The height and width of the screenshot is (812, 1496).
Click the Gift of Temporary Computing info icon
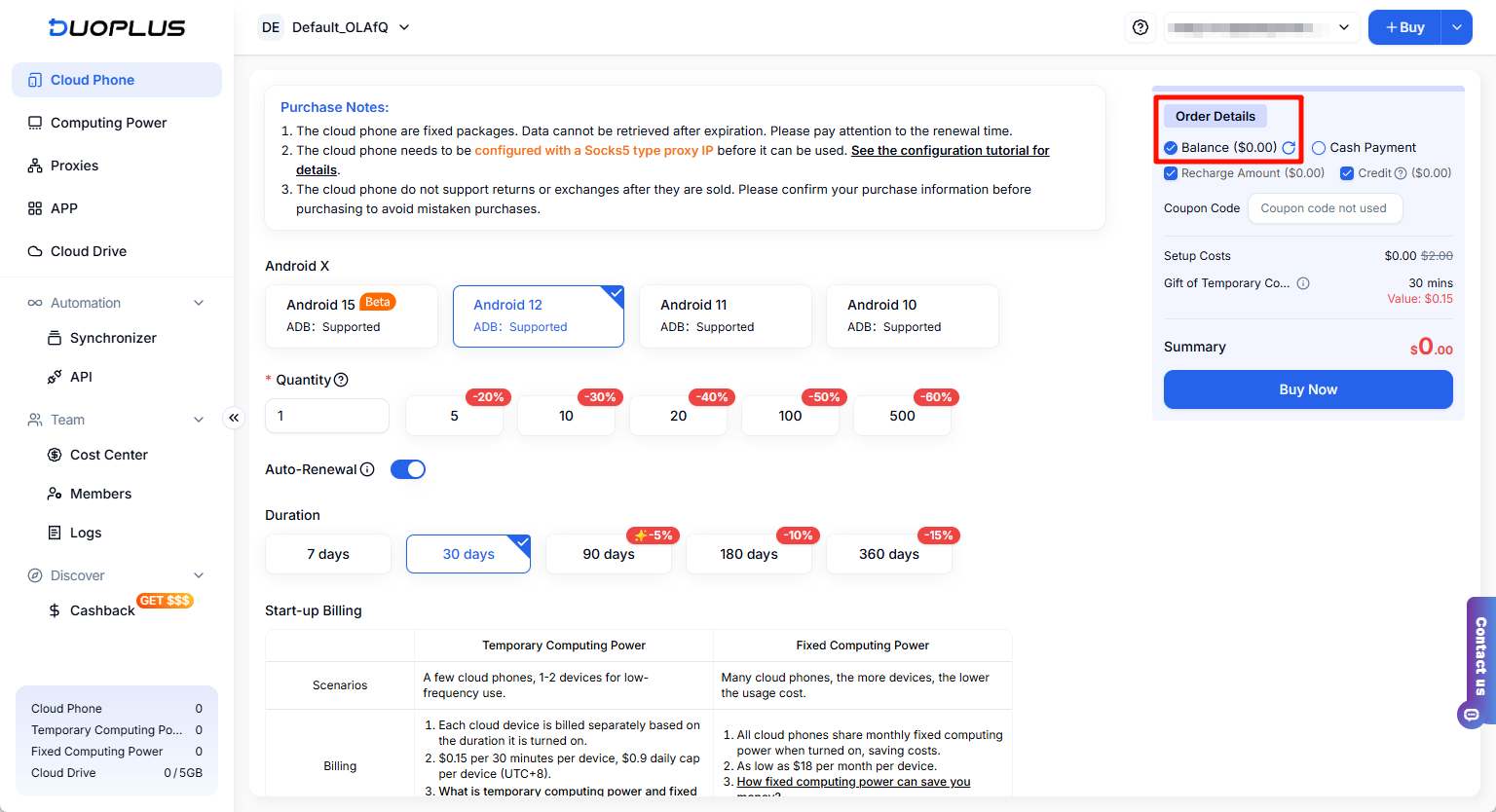pos(1303,283)
